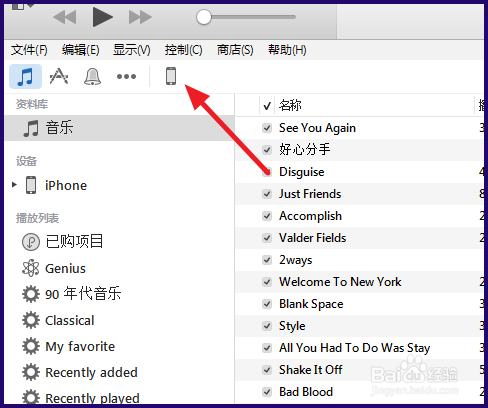Select the song Disguise

click(x=302, y=172)
